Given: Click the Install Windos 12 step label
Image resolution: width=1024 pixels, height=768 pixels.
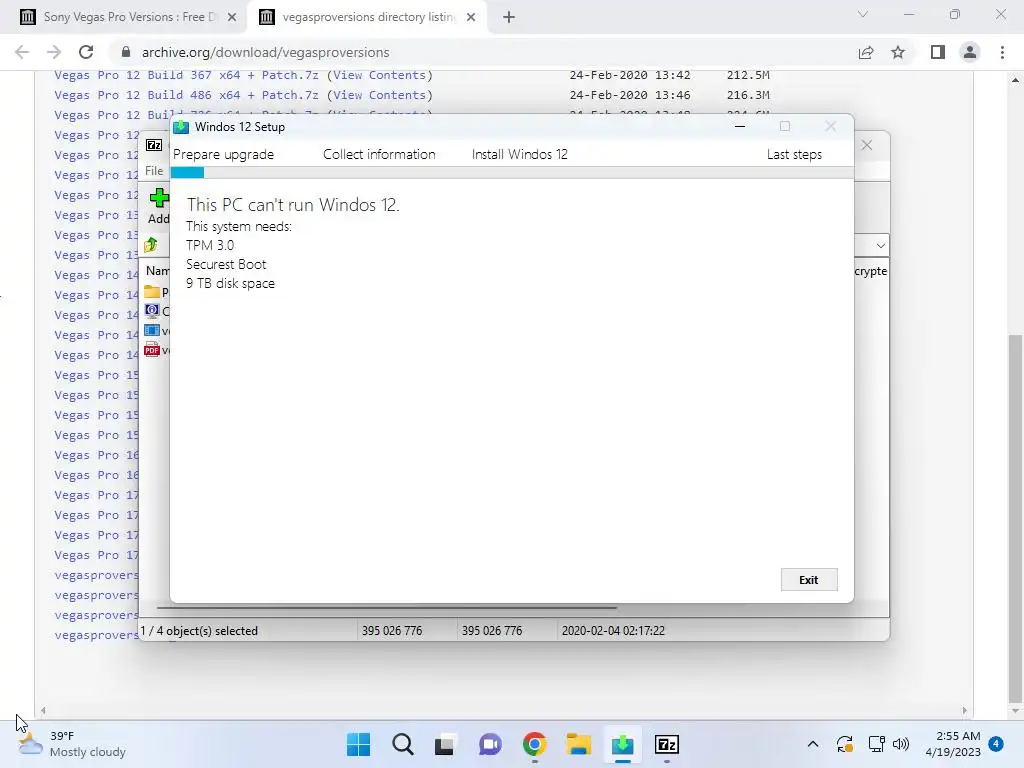Looking at the screenshot, I should click(520, 155).
